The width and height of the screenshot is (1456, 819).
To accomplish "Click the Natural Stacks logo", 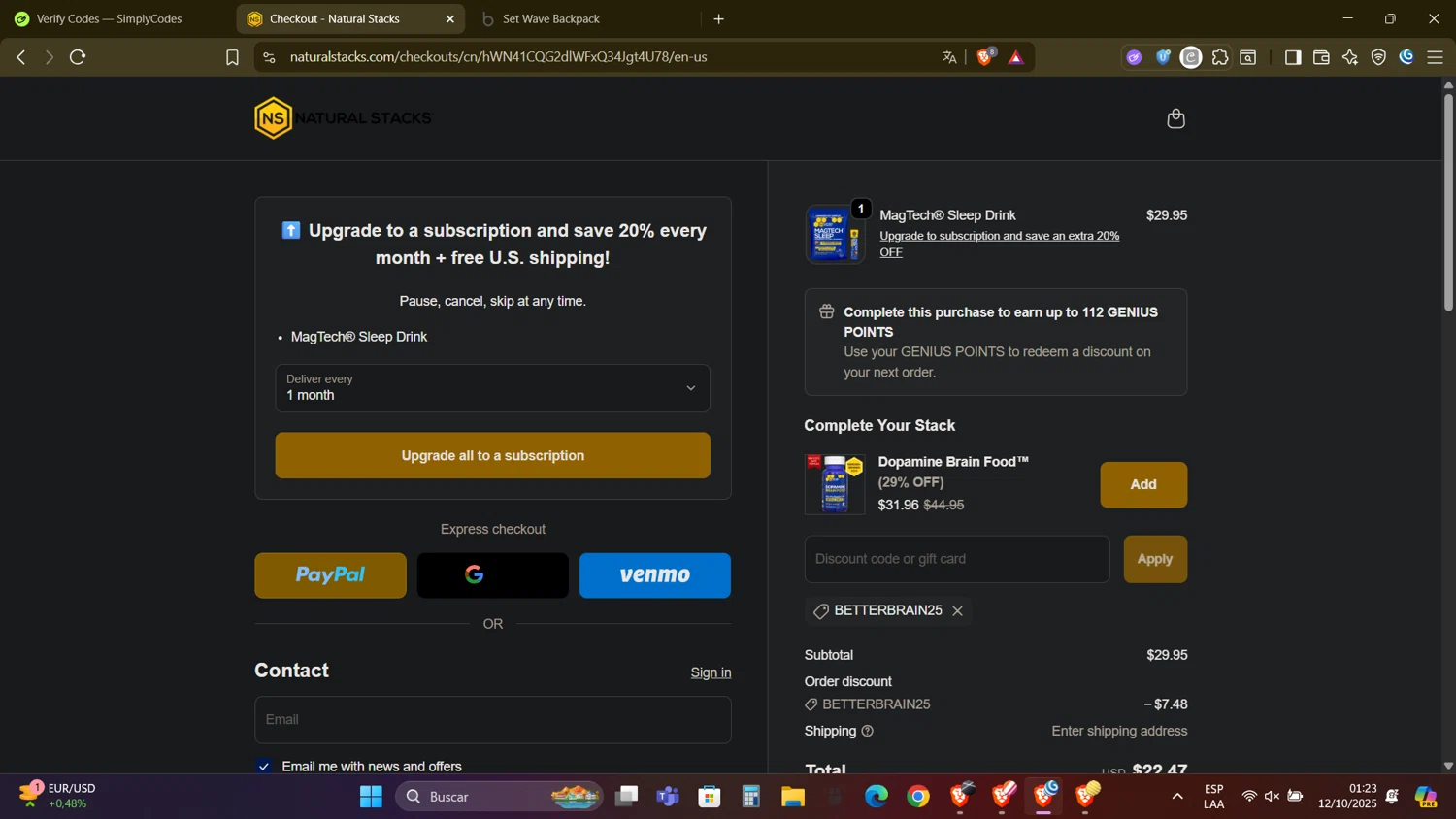I will (343, 117).
